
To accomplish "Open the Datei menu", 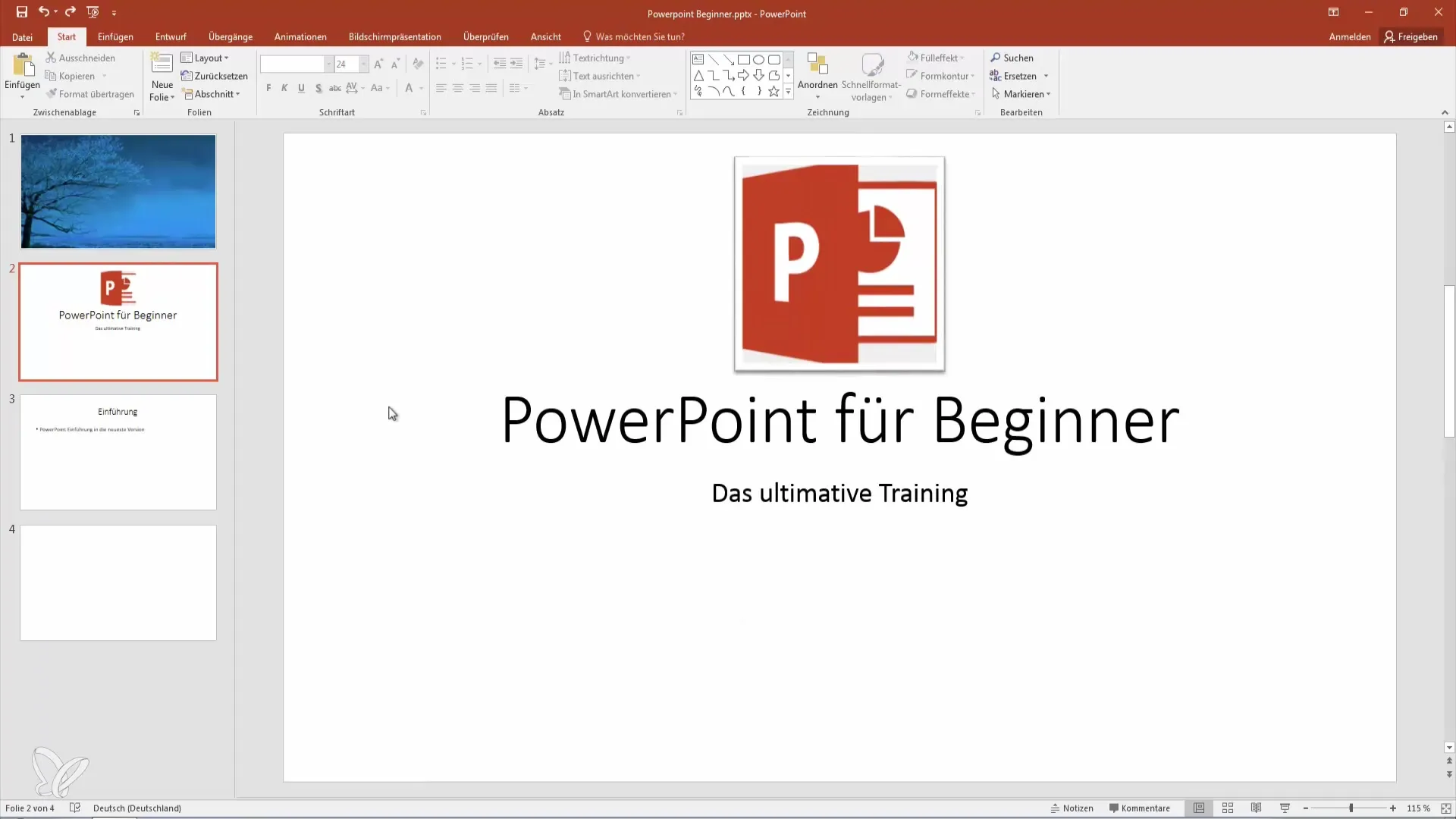I will click(23, 36).
